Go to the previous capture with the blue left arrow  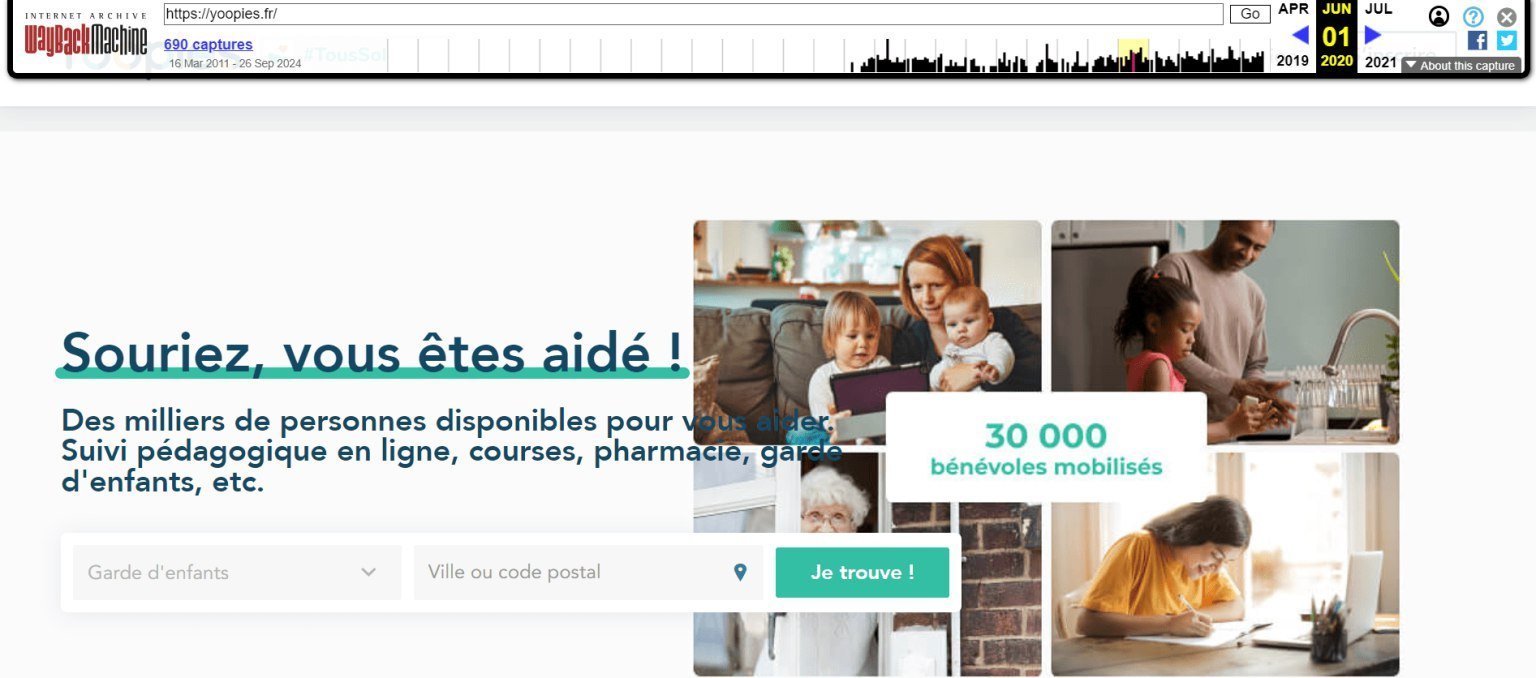point(1300,35)
